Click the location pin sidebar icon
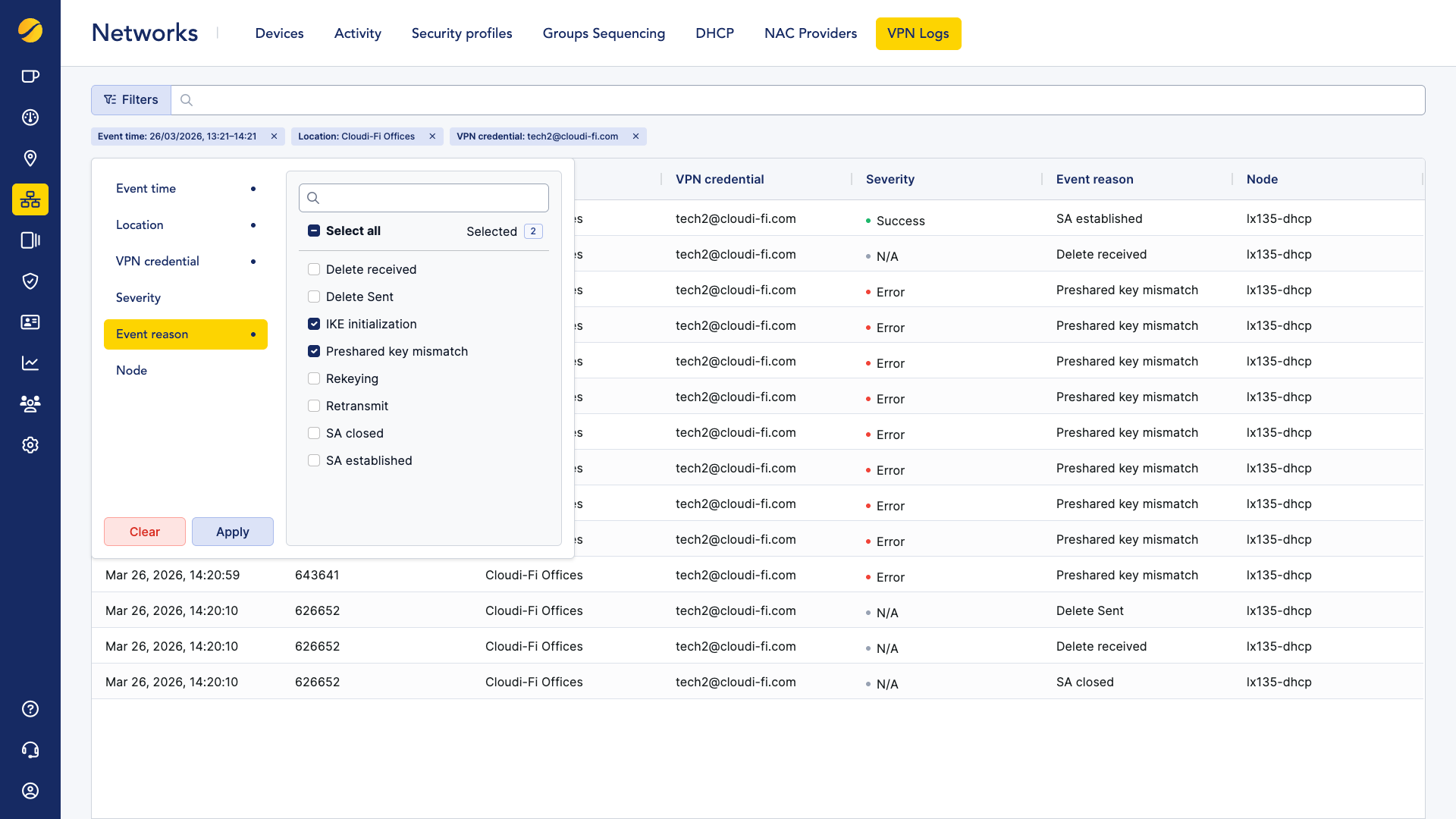The image size is (1456, 819). point(30,158)
